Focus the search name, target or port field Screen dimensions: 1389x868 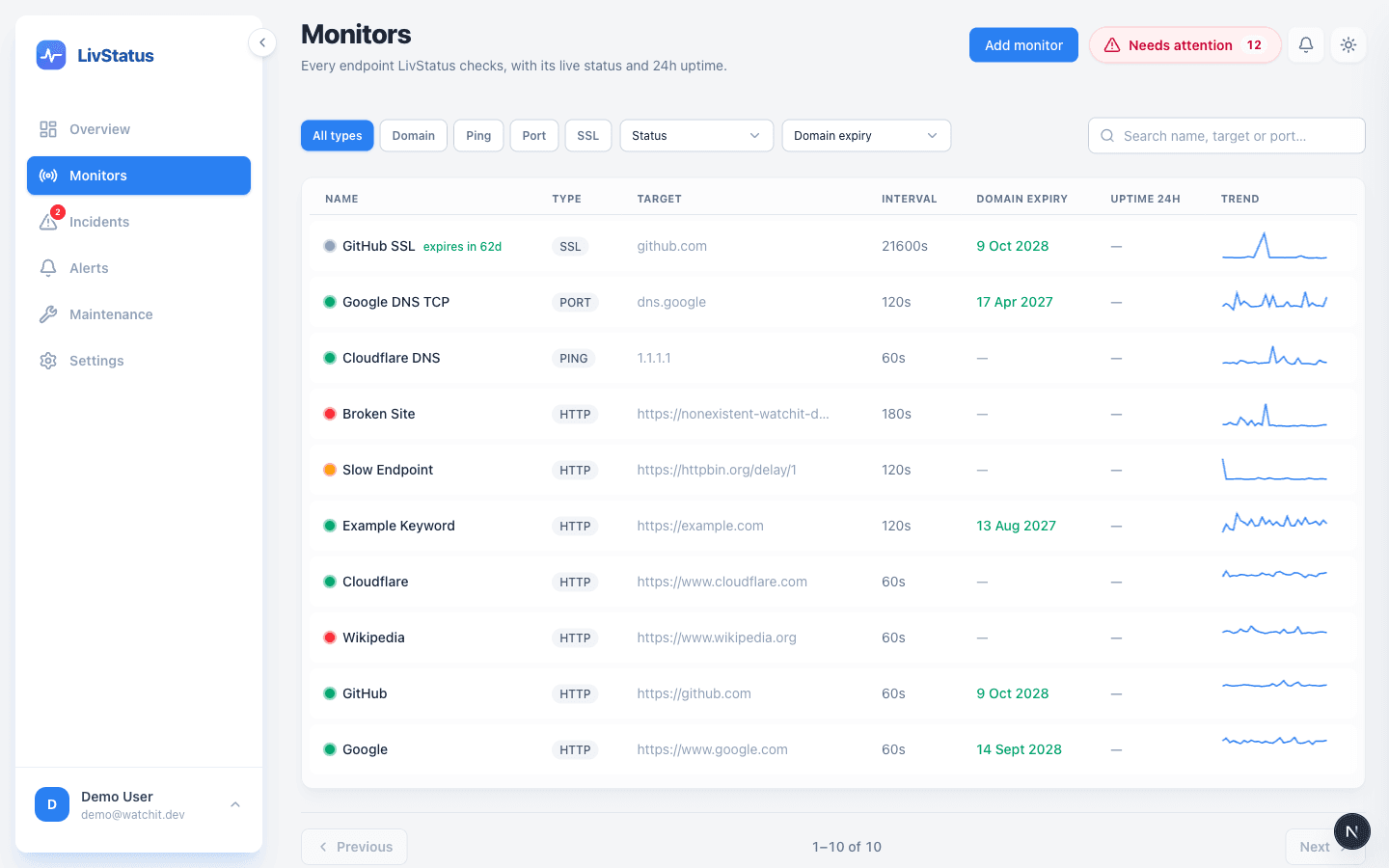click(1227, 136)
